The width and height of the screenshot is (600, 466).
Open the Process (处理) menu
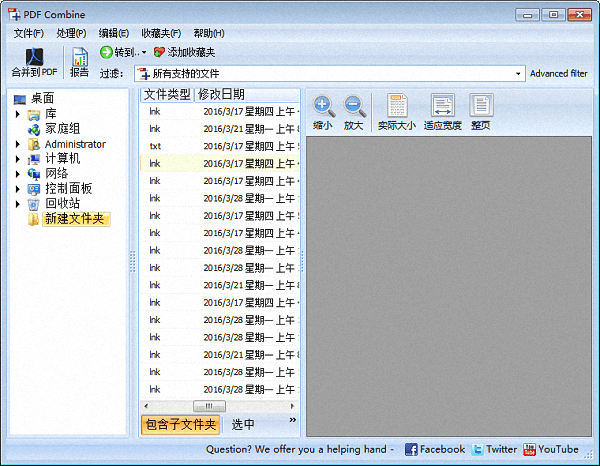tap(72, 33)
